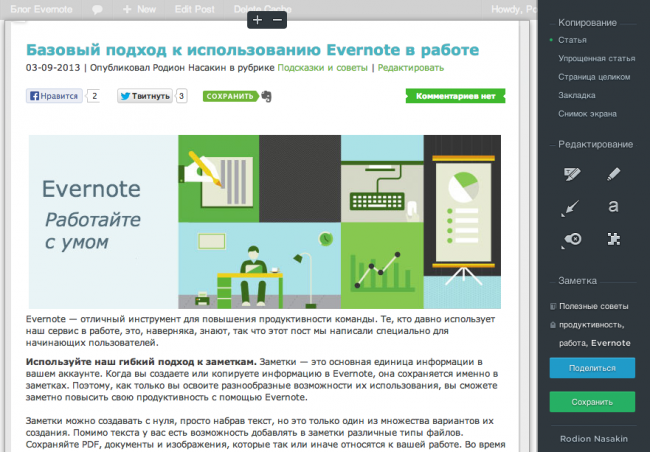Viewport: 650px width, 452px height.
Task: Open the Howdy user menu
Action: (x=514, y=10)
